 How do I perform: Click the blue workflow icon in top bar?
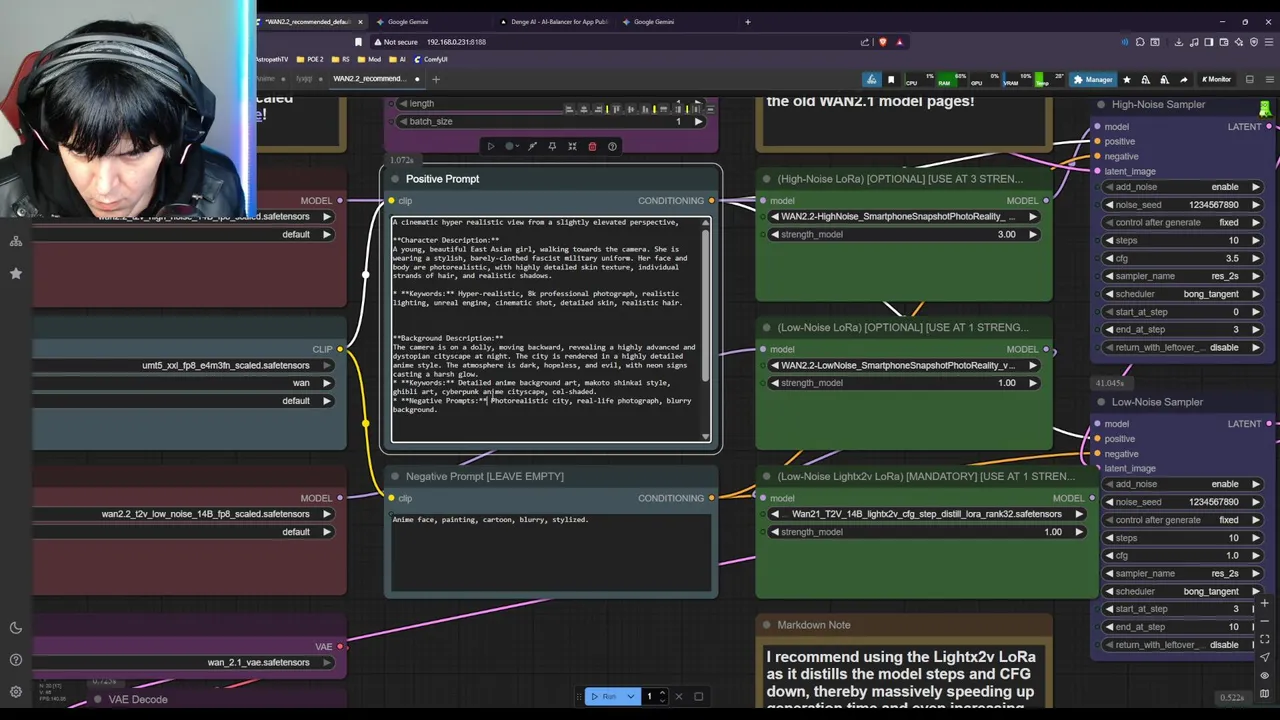(872, 79)
